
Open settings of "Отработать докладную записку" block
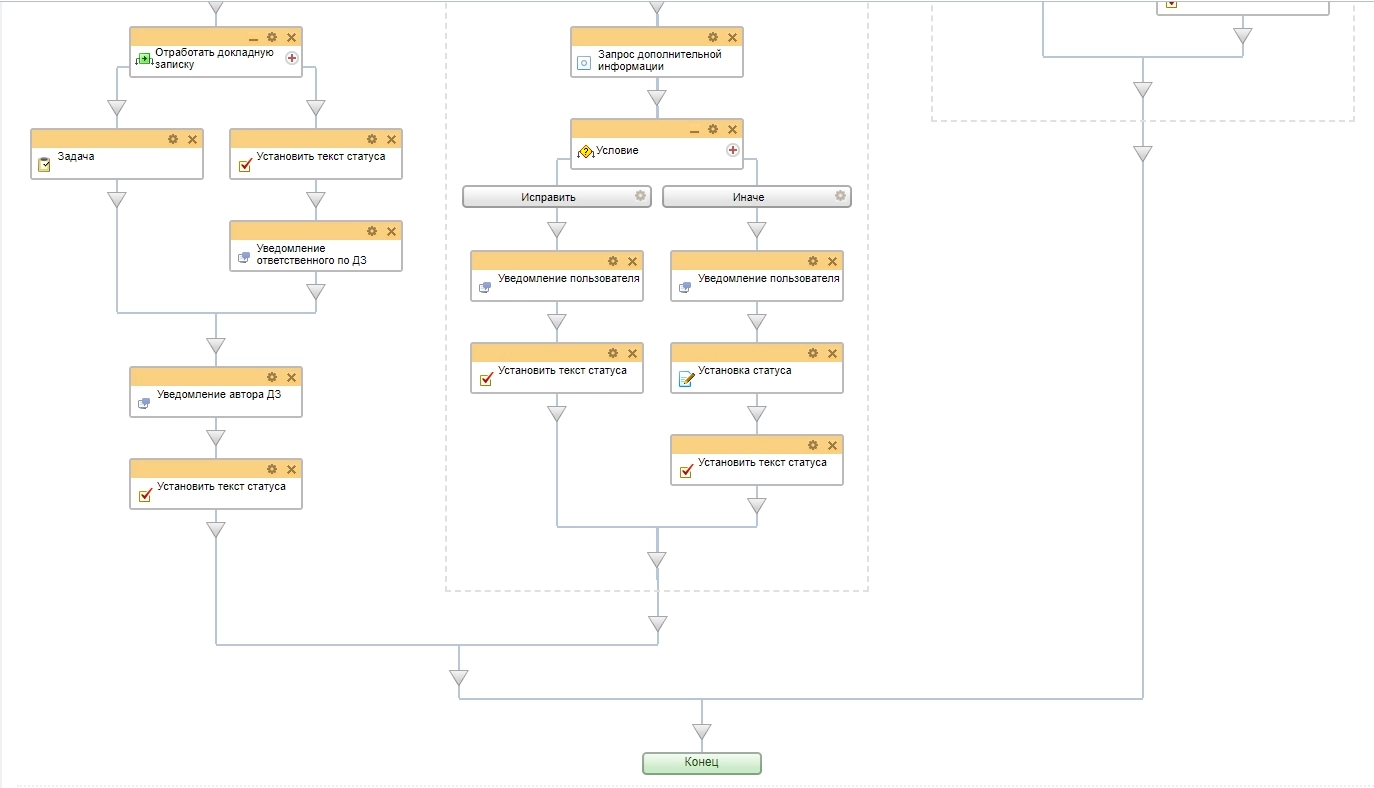pos(272,38)
